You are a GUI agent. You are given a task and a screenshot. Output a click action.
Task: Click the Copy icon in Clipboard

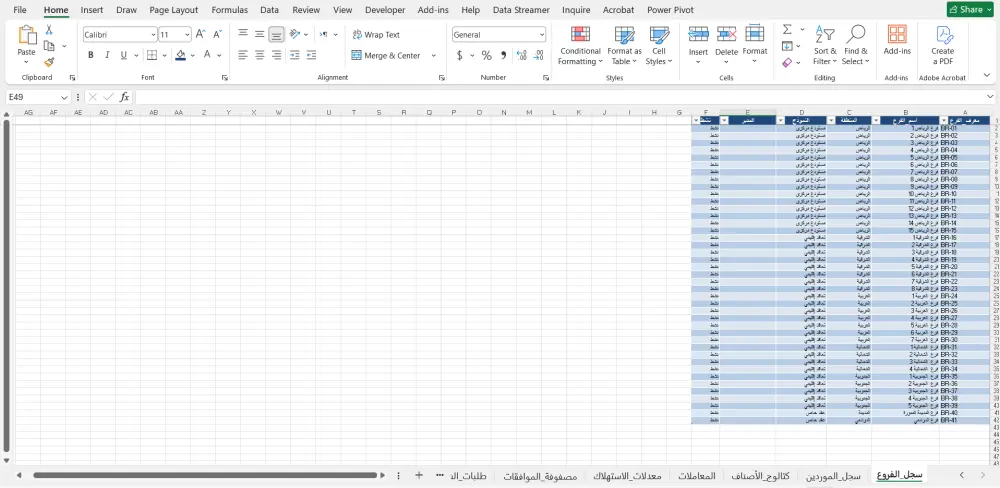49,46
